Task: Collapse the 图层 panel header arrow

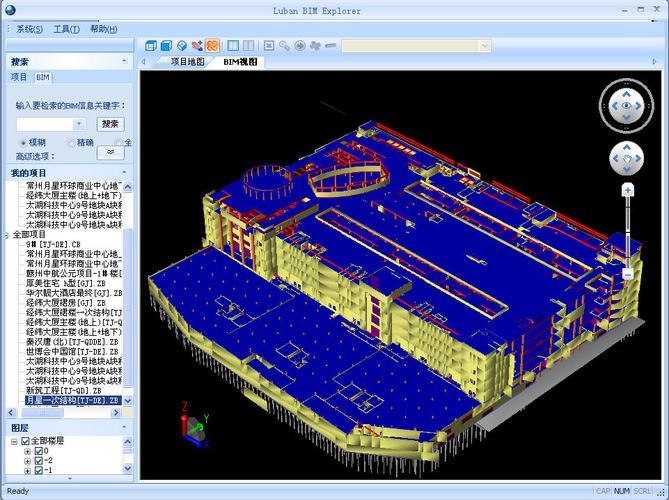Action: [x=124, y=427]
